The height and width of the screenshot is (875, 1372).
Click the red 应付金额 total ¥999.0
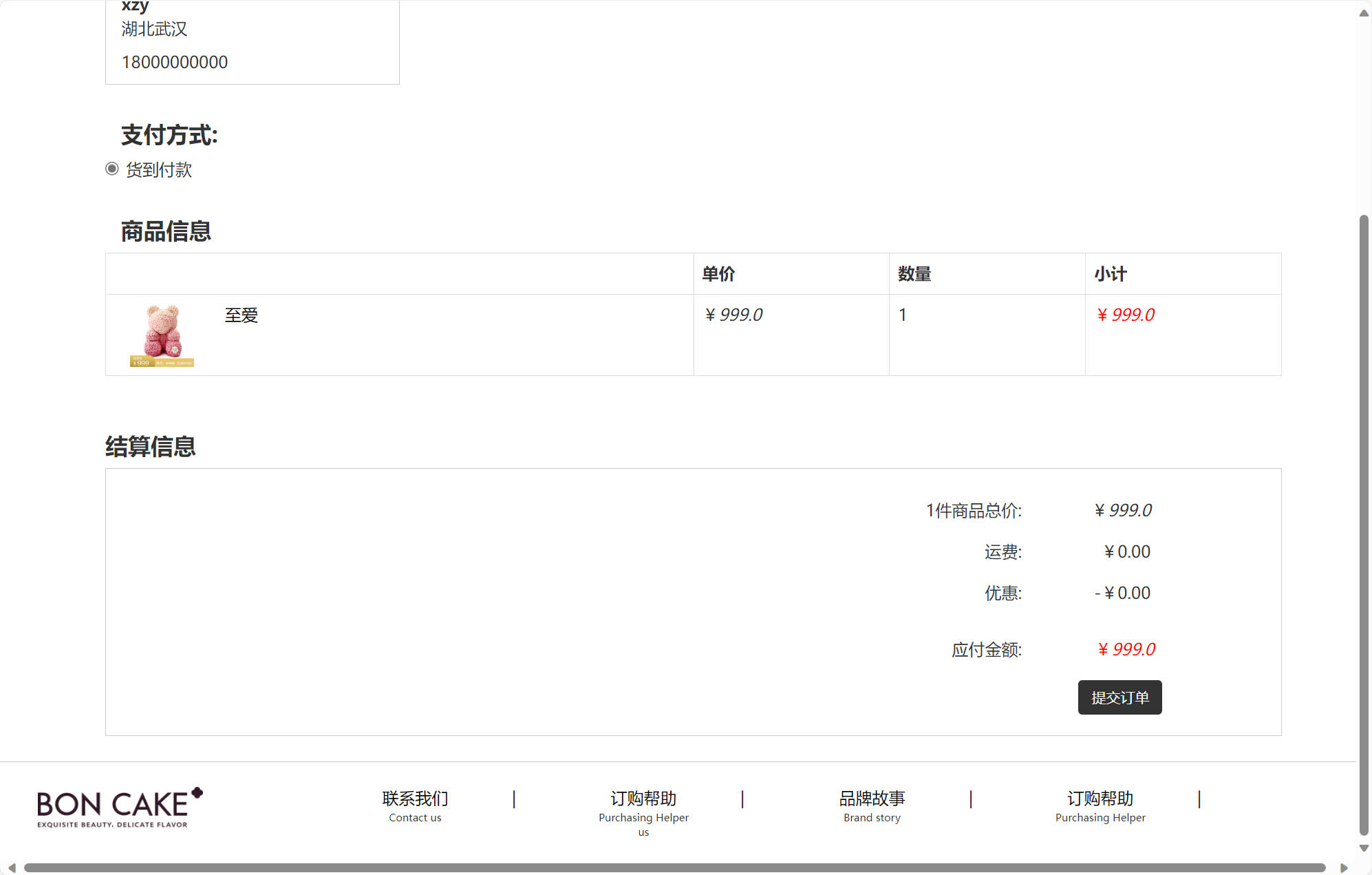[x=1126, y=649]
